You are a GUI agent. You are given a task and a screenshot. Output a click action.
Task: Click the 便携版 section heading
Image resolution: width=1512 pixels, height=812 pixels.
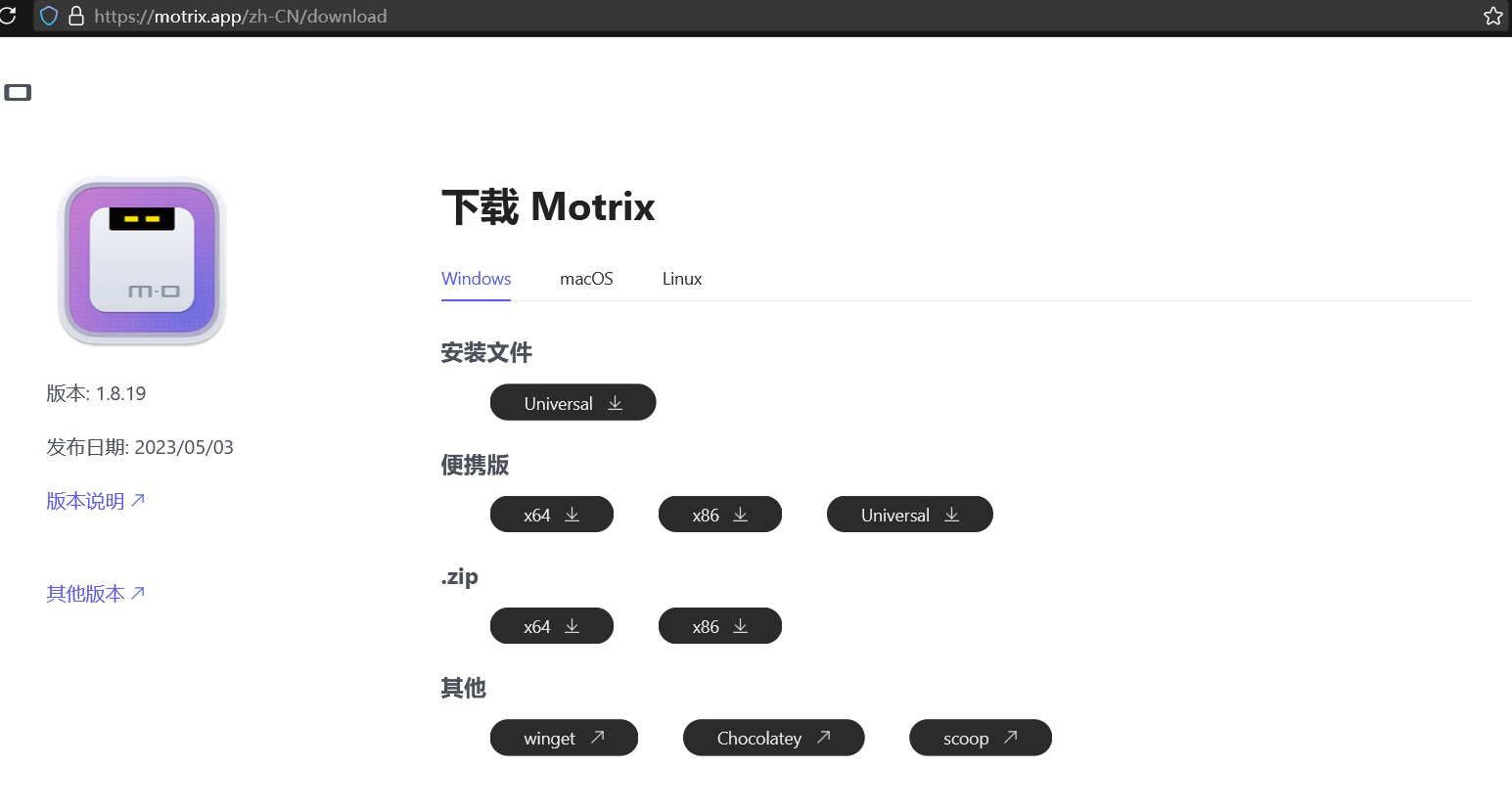(x=475, y=465)
